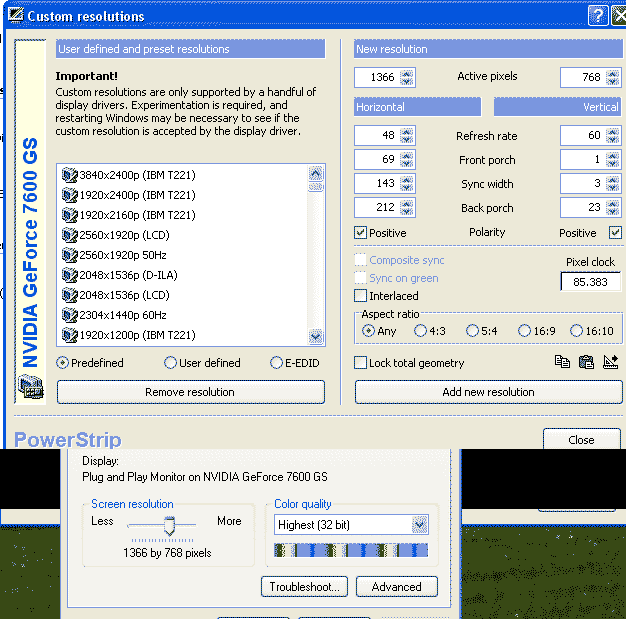Click the resolution list scroll down arrow
The width and height of the screenshot is (626, 619).
point(316,337)
